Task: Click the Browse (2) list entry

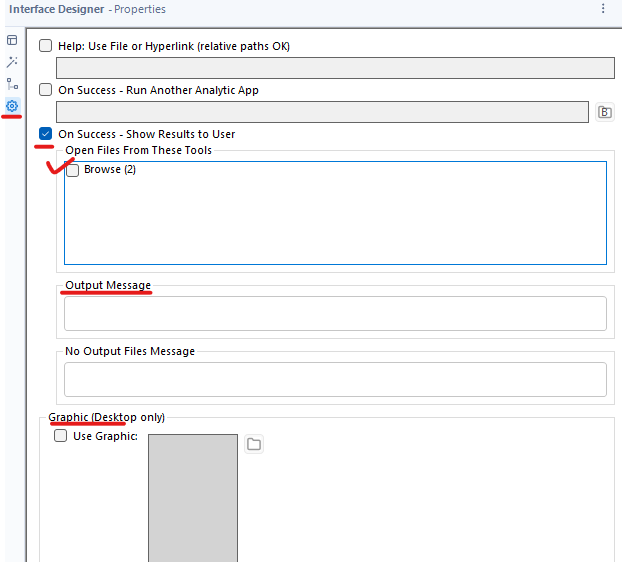Action: tap(110, 170)
